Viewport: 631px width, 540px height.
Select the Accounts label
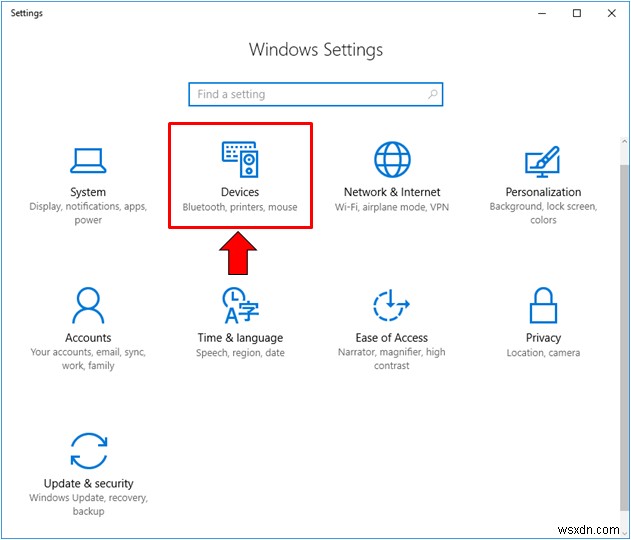tap(88, 338)
